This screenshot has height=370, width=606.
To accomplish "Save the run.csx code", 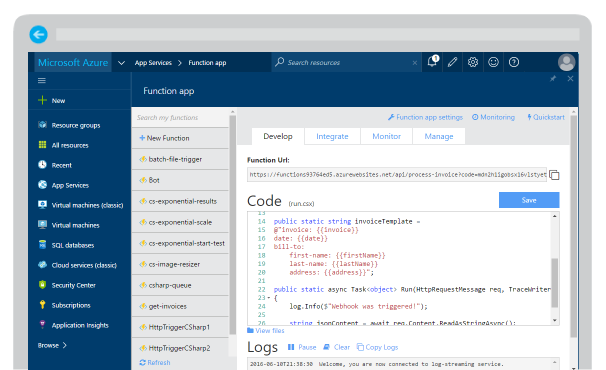I will point(529,200).
